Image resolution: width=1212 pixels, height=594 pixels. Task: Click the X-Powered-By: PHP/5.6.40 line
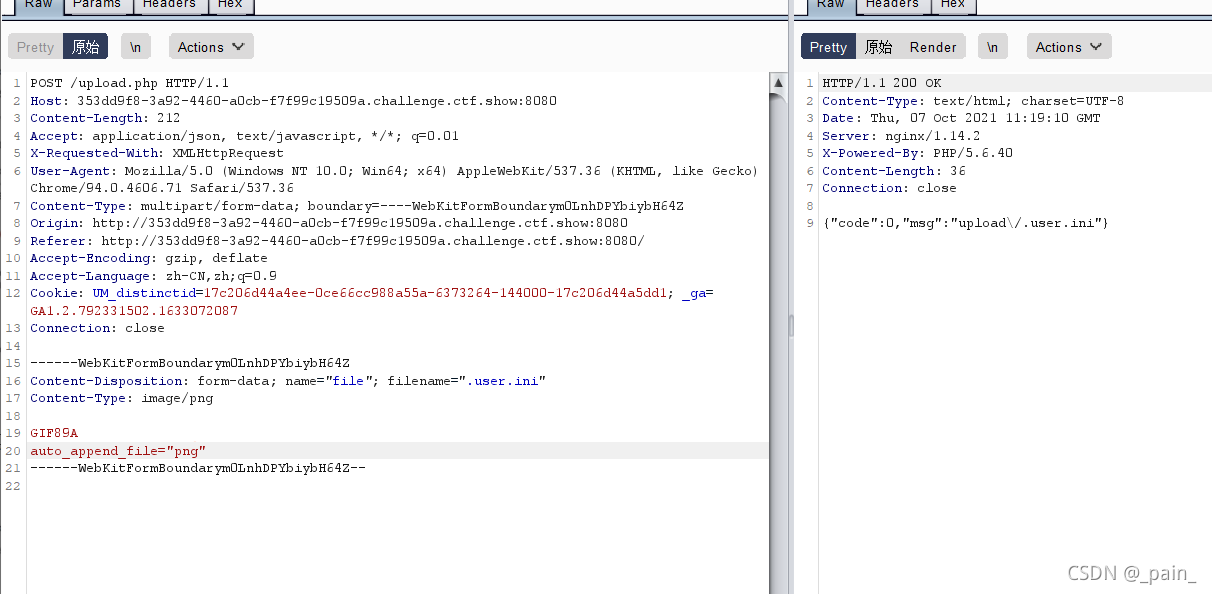tap(917, 153)
